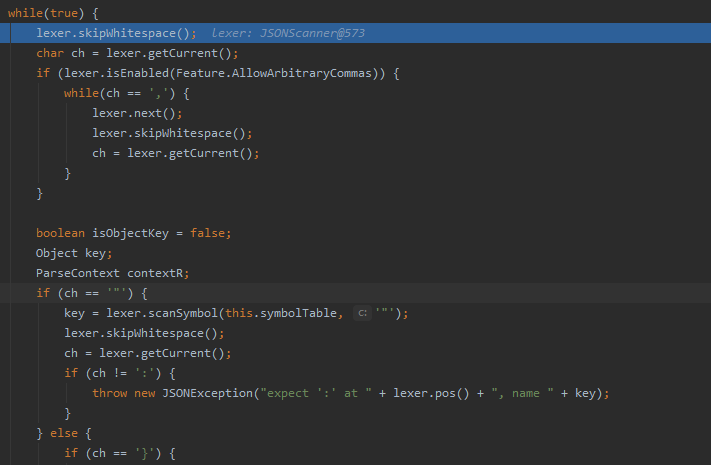Click 'Feature.AllowArbitraryCommas' in the if statement

[x=273, y=73]
